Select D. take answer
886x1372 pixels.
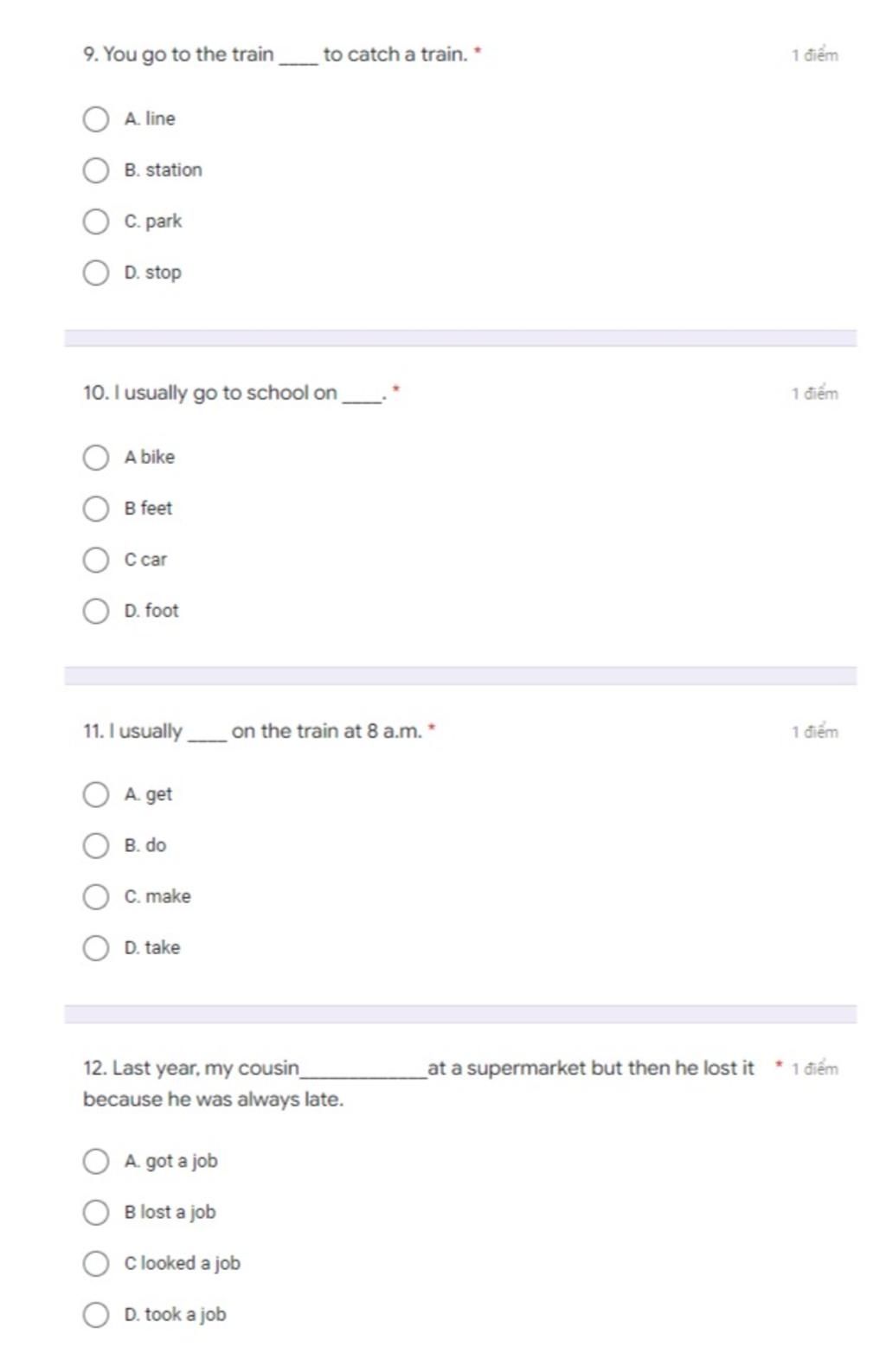click(x=96, y=948)
